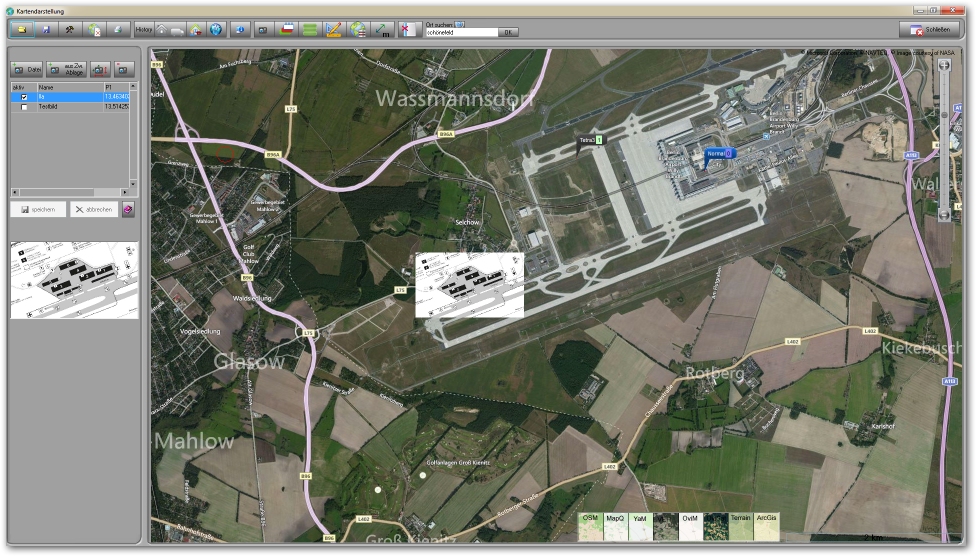Toggle green stacked layers icon
The height and width of the screenshot is (556, 976).
[x=309, y=29]
